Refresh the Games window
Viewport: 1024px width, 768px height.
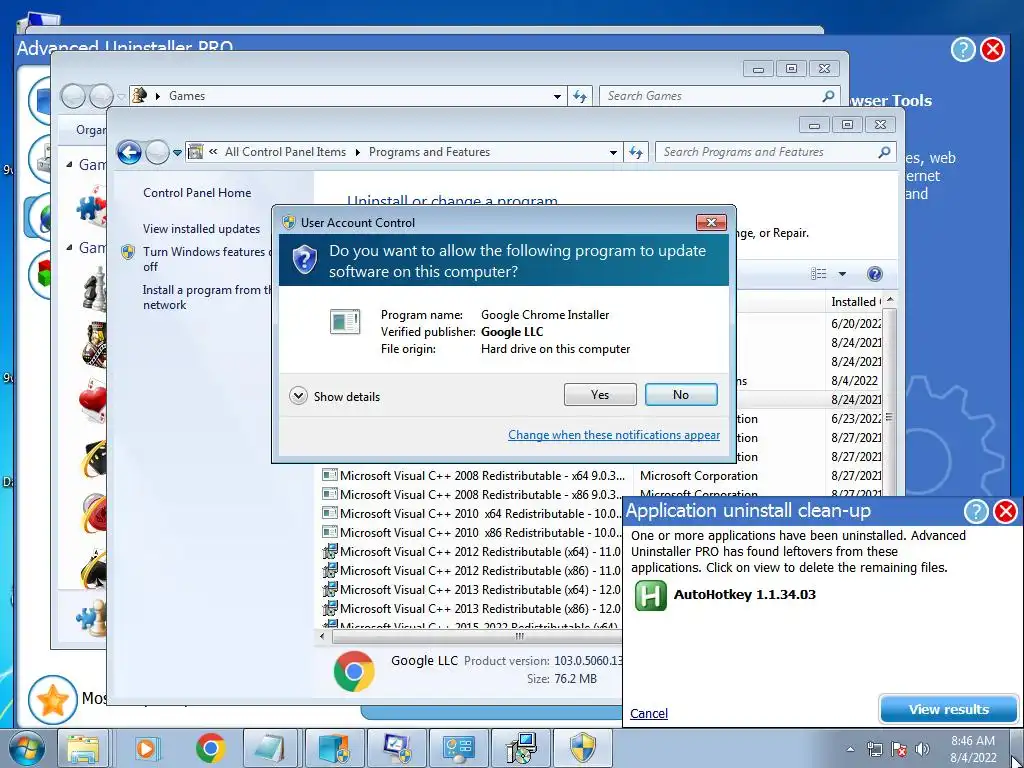coord(579,97)
